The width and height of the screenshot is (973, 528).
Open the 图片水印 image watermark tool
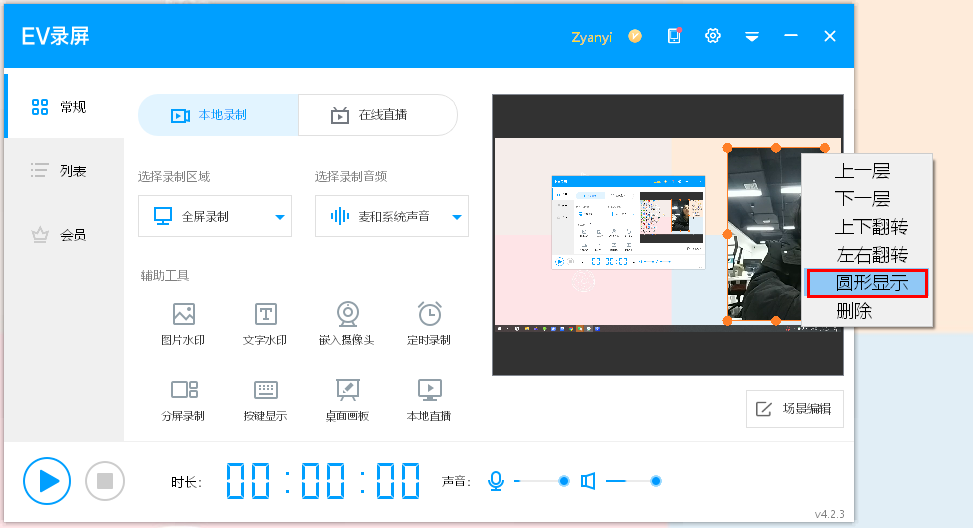[183, 324]
